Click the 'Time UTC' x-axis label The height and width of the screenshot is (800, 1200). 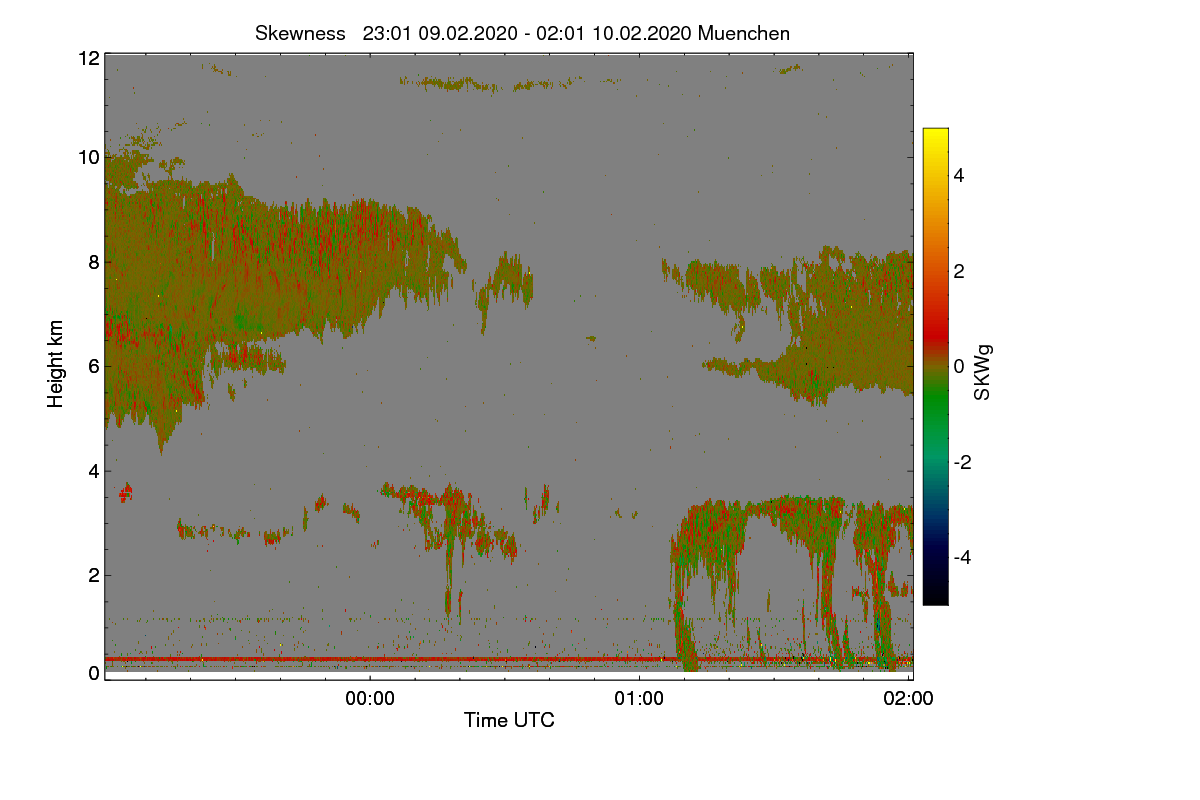[509, 720]
